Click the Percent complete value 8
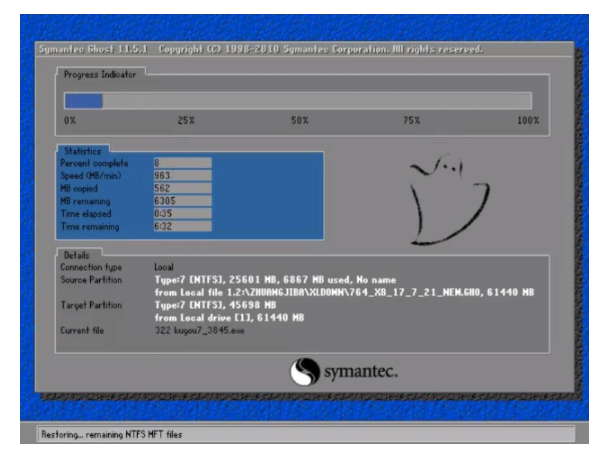This screenshot has height=452, width=613. click(x=183, y=163)
